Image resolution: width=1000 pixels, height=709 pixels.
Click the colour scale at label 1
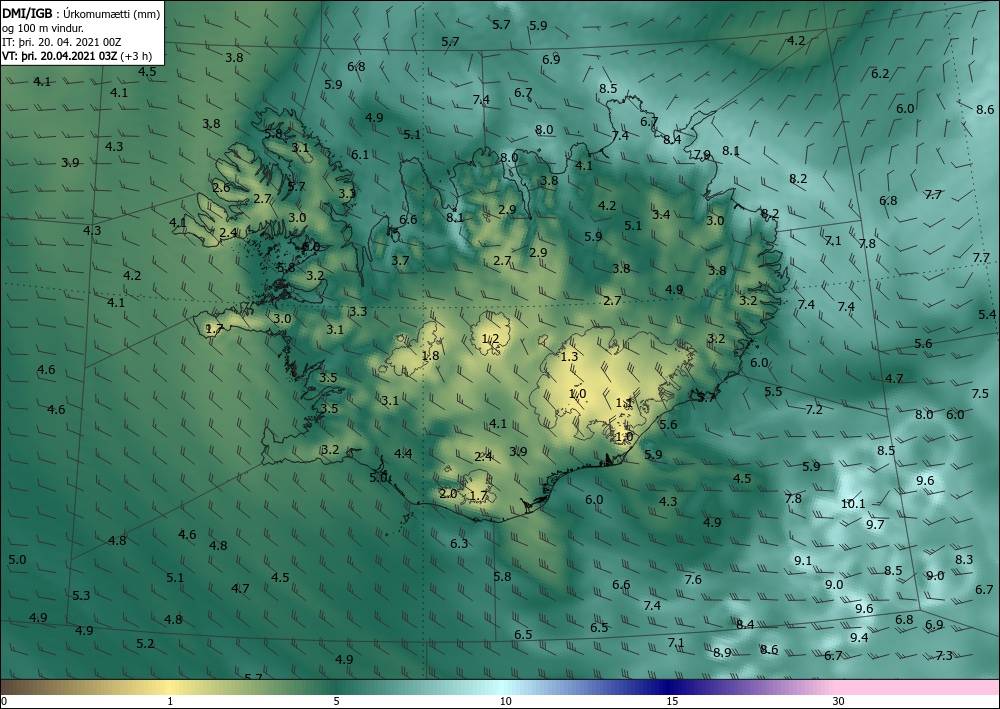(x=170, y=701)
